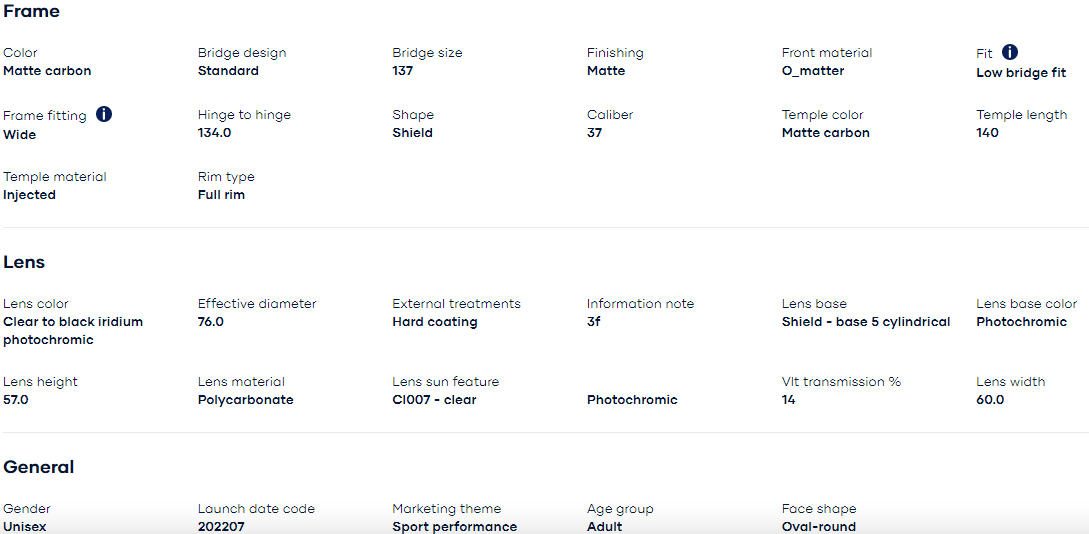The width and height of the screenshot is (1089, 534).
Task: Select the Matte carbon Color value
Action: pos(47,71)
